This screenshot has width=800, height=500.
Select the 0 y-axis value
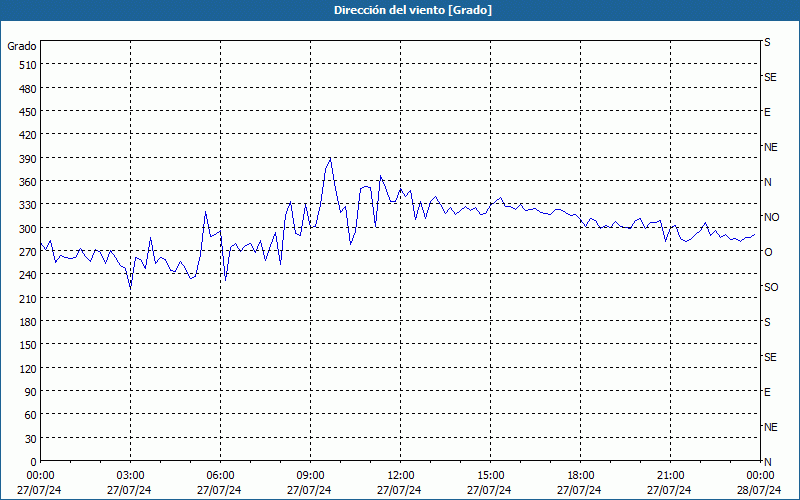point(34,462)
